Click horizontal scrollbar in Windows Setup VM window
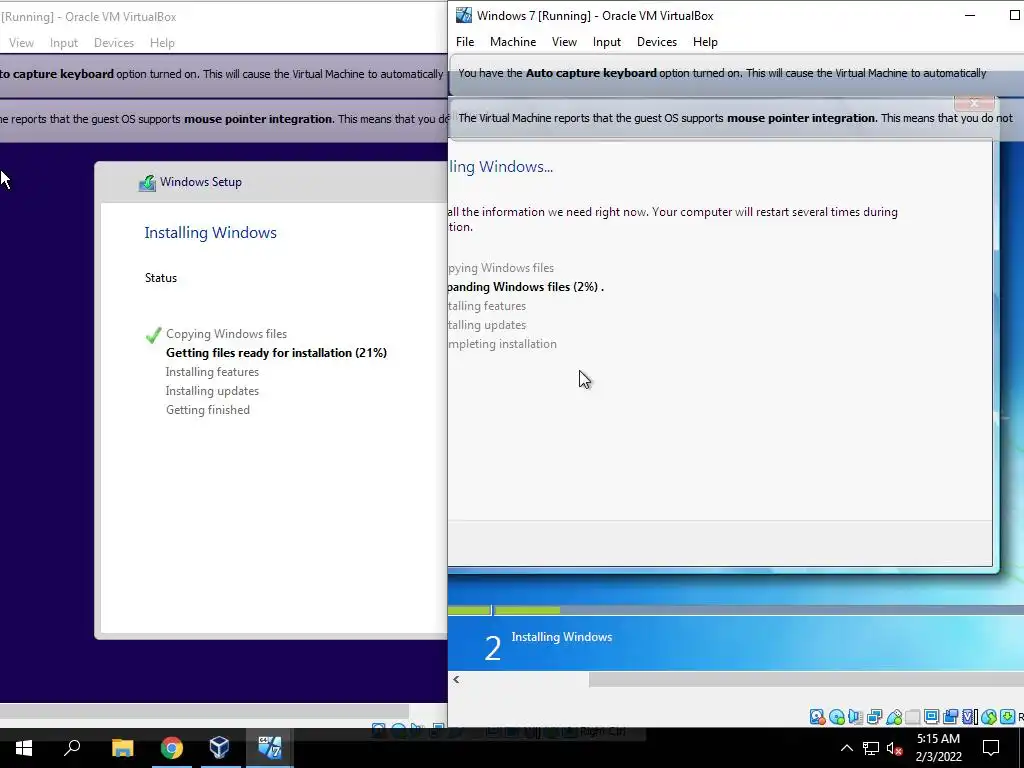Viewport: 1024px width, 768px height. [x=204, y=711]
